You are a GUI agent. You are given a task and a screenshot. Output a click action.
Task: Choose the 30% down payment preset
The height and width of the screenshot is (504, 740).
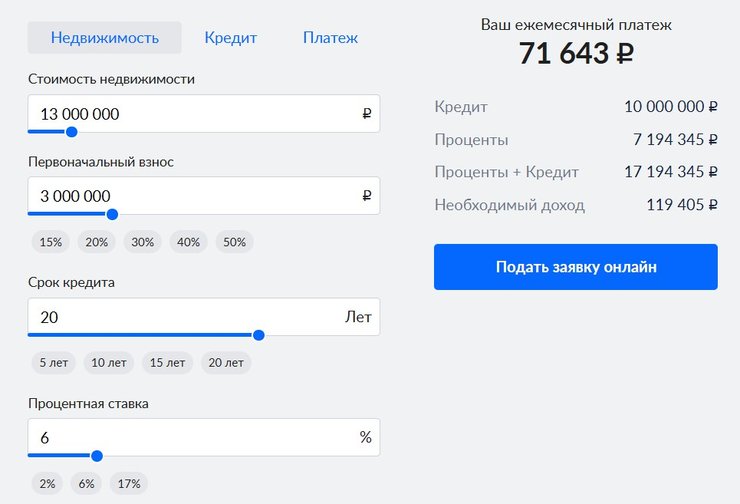143,242
